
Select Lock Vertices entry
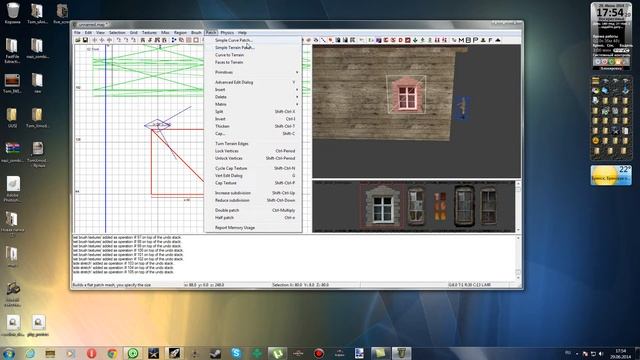pos(253,151)
